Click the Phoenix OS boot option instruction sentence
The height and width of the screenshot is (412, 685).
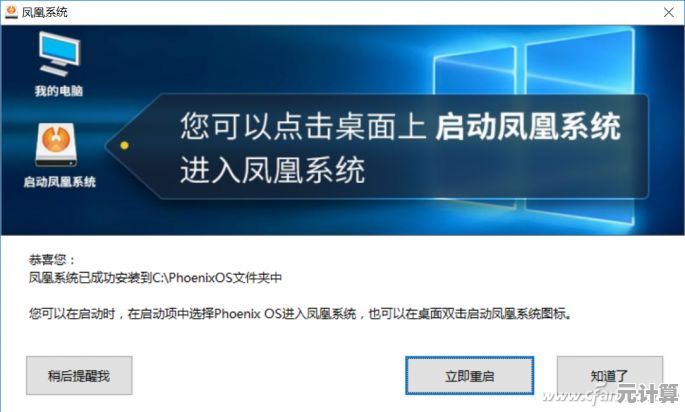coord(301,314)
